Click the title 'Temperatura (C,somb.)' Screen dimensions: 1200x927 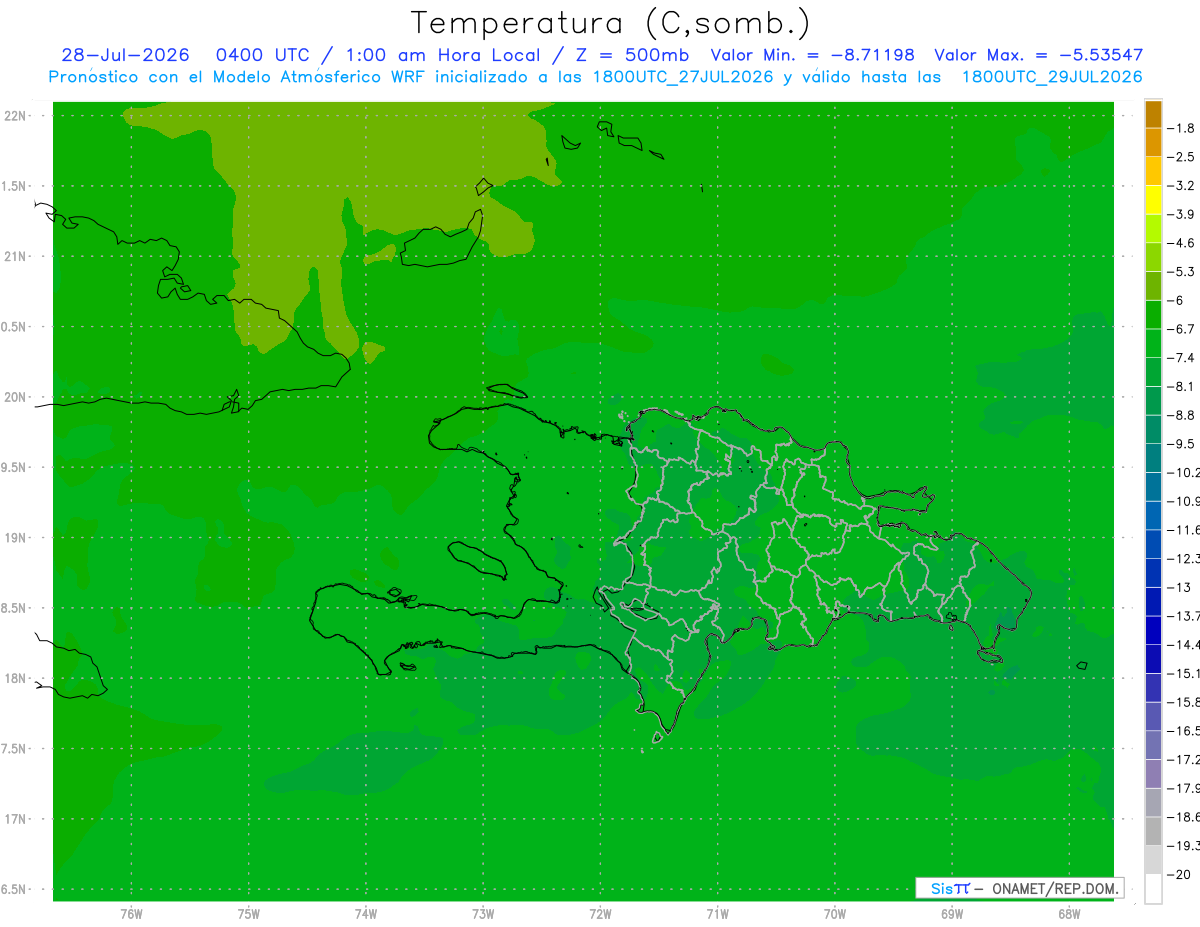coord(611,23)
